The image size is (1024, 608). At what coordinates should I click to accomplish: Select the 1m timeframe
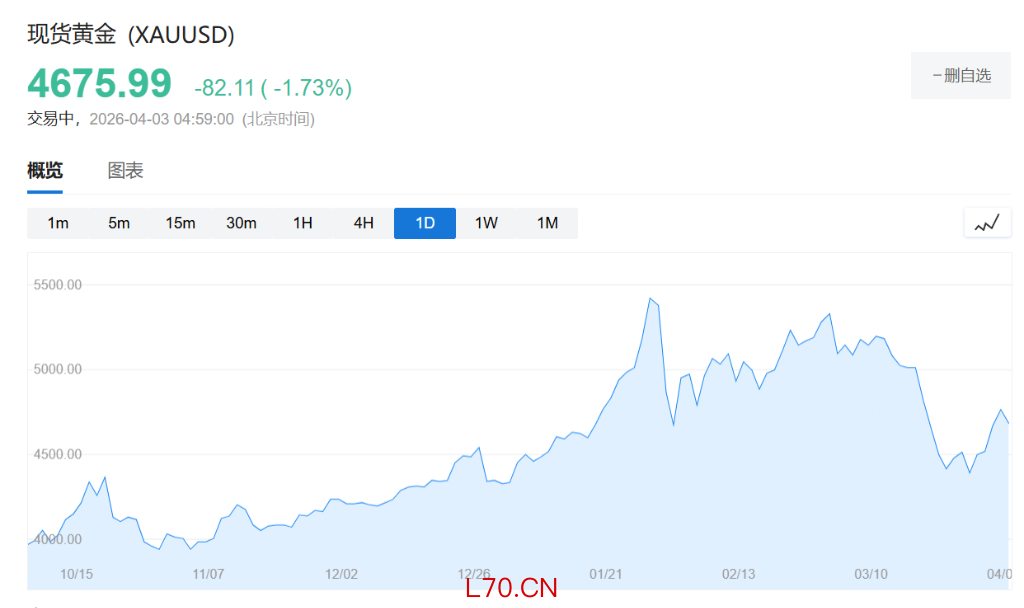tap(58, 223)
